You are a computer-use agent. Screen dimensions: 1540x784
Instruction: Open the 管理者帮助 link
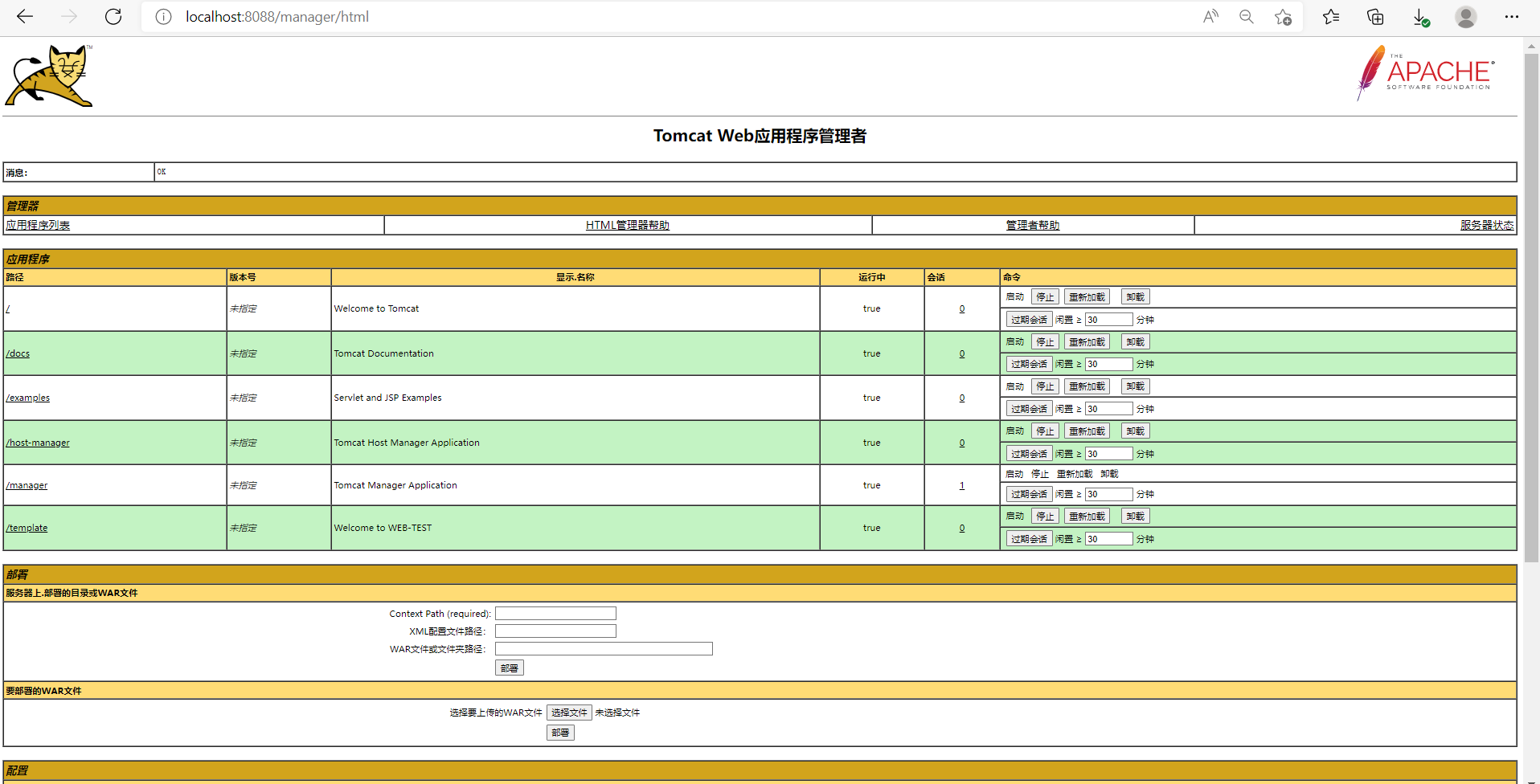coord(1033,225)
